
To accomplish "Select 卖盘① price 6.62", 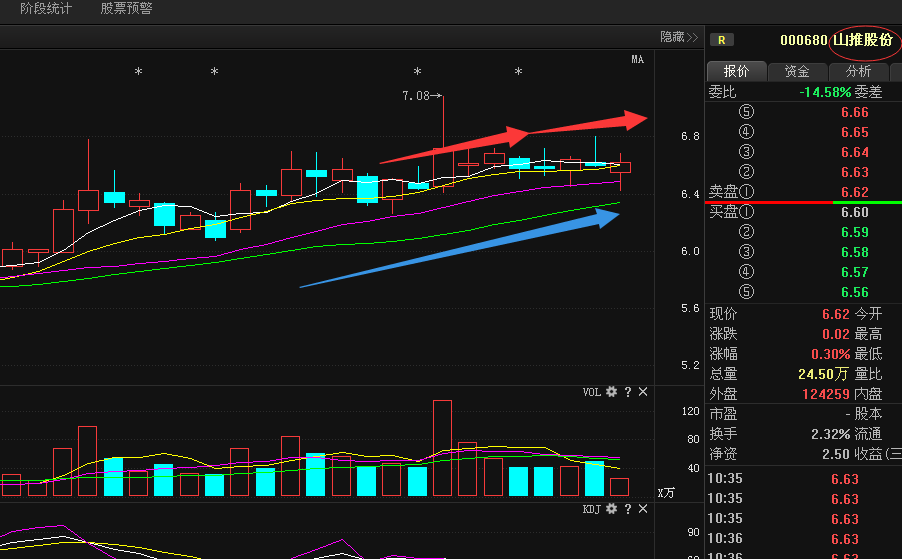I will [855, 192].
